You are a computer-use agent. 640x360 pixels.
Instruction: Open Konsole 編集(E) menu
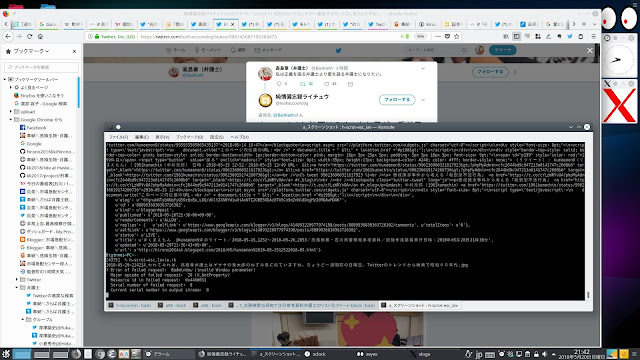point(142,137)
